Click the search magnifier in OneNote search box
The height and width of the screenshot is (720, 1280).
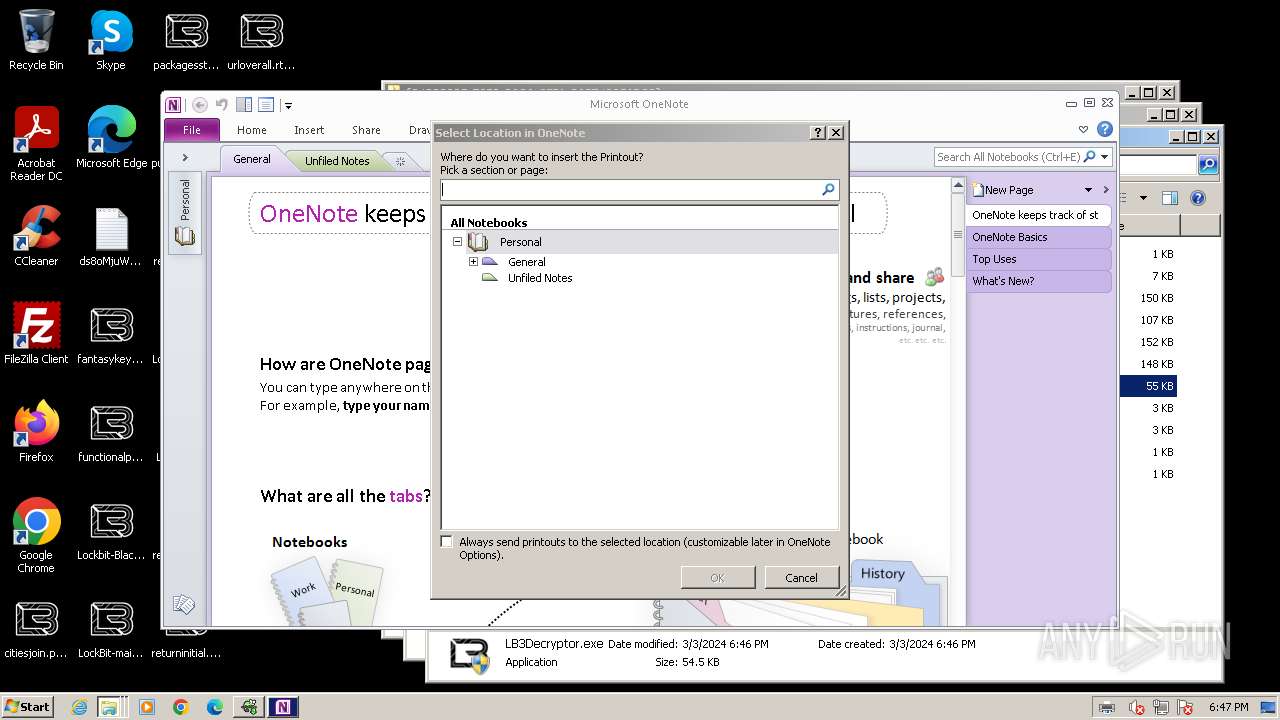tap(1089, 157)
